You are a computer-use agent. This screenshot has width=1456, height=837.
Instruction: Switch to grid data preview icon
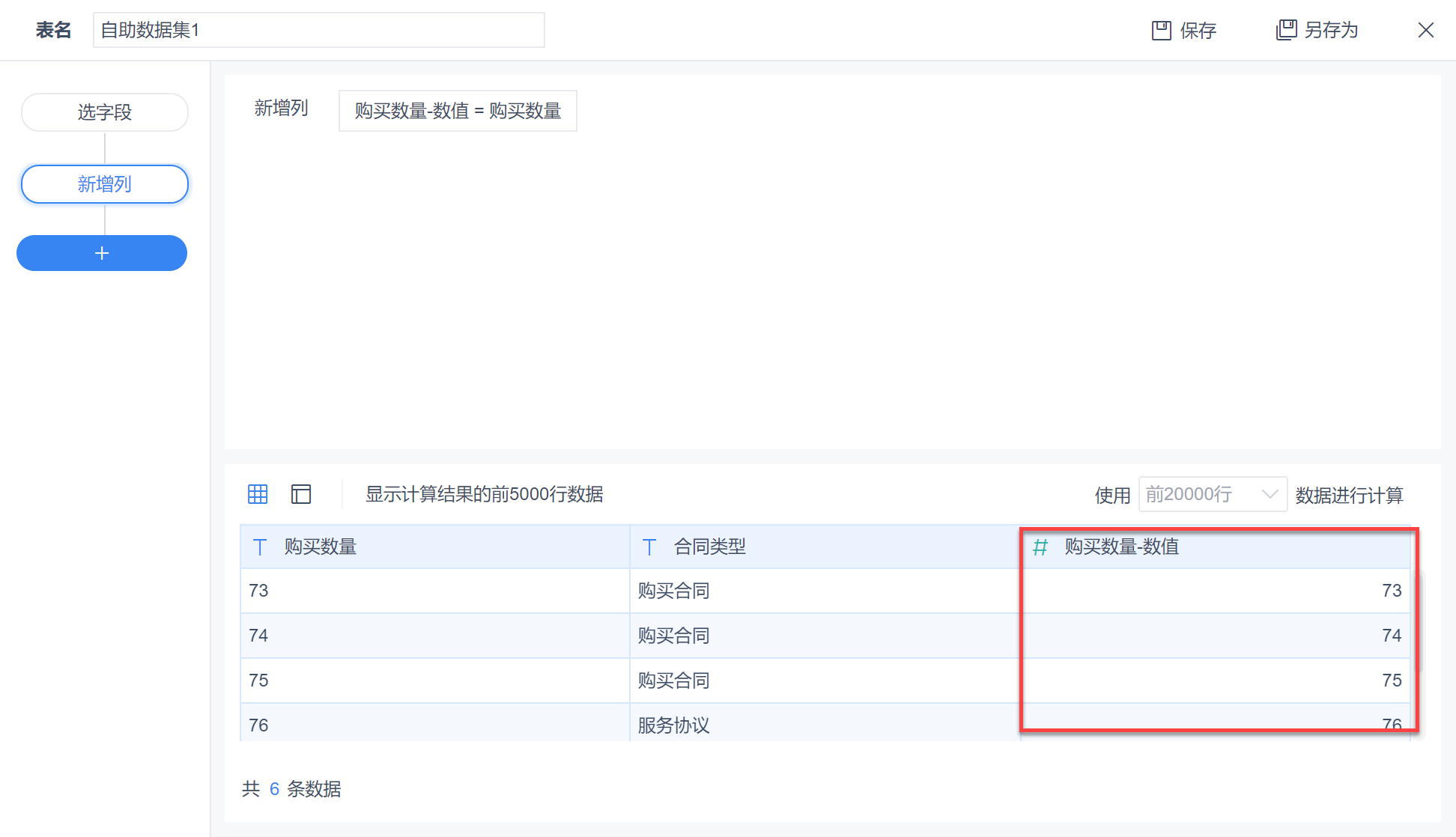(x=258, y=494)
